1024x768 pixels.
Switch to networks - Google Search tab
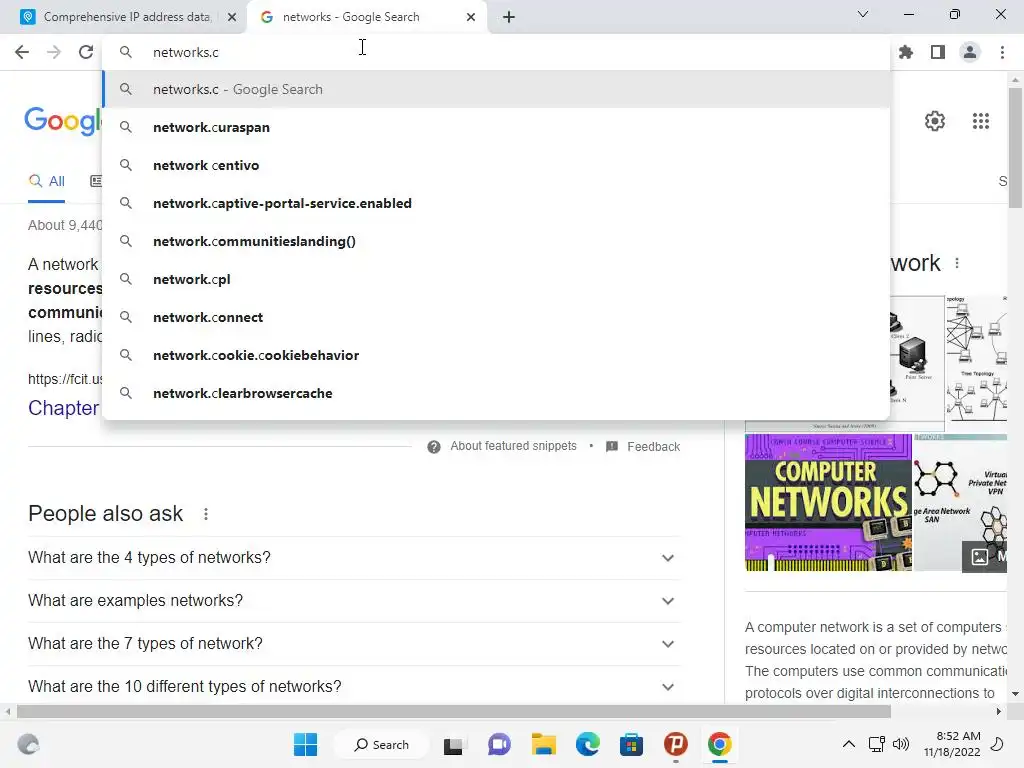(366, 17)
